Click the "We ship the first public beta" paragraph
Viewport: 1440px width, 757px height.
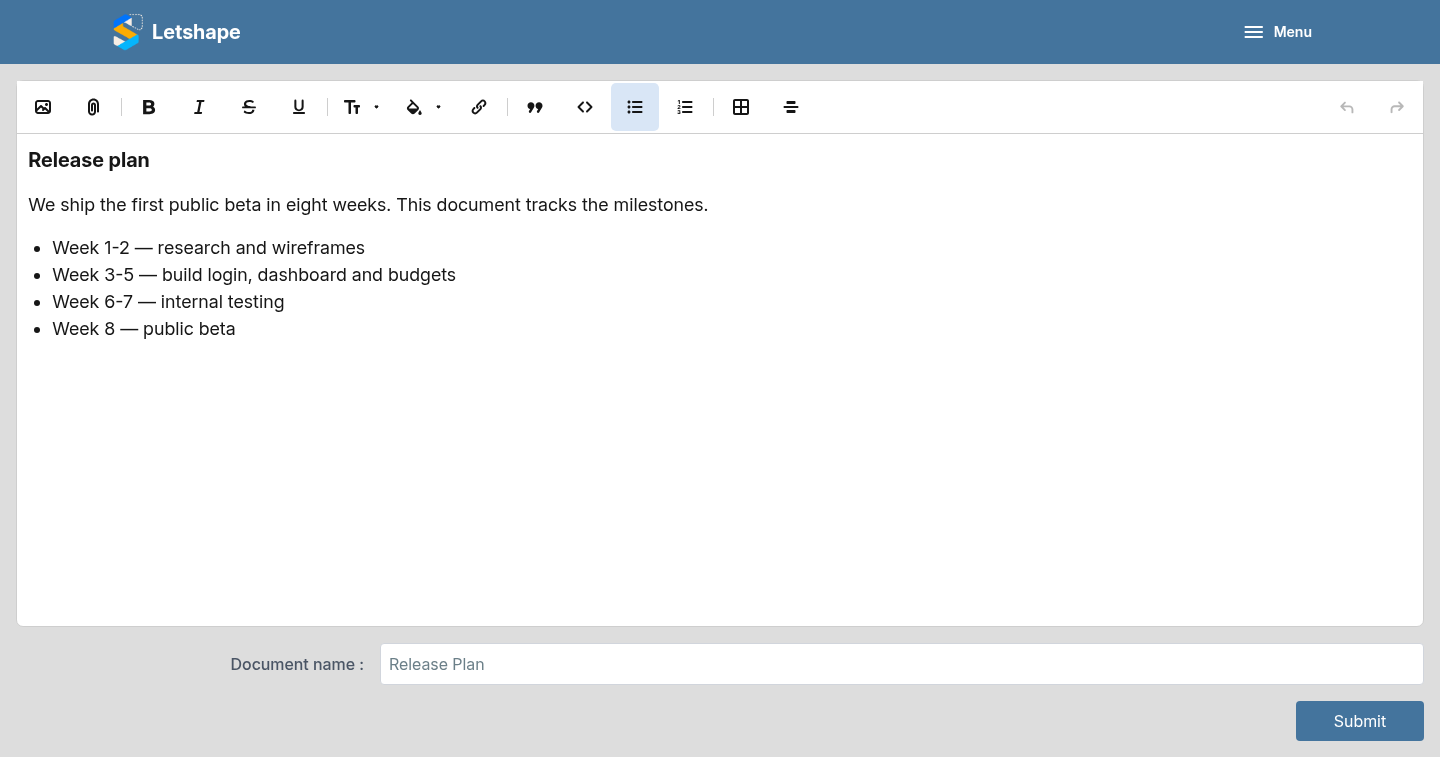[x=368, y=205]
